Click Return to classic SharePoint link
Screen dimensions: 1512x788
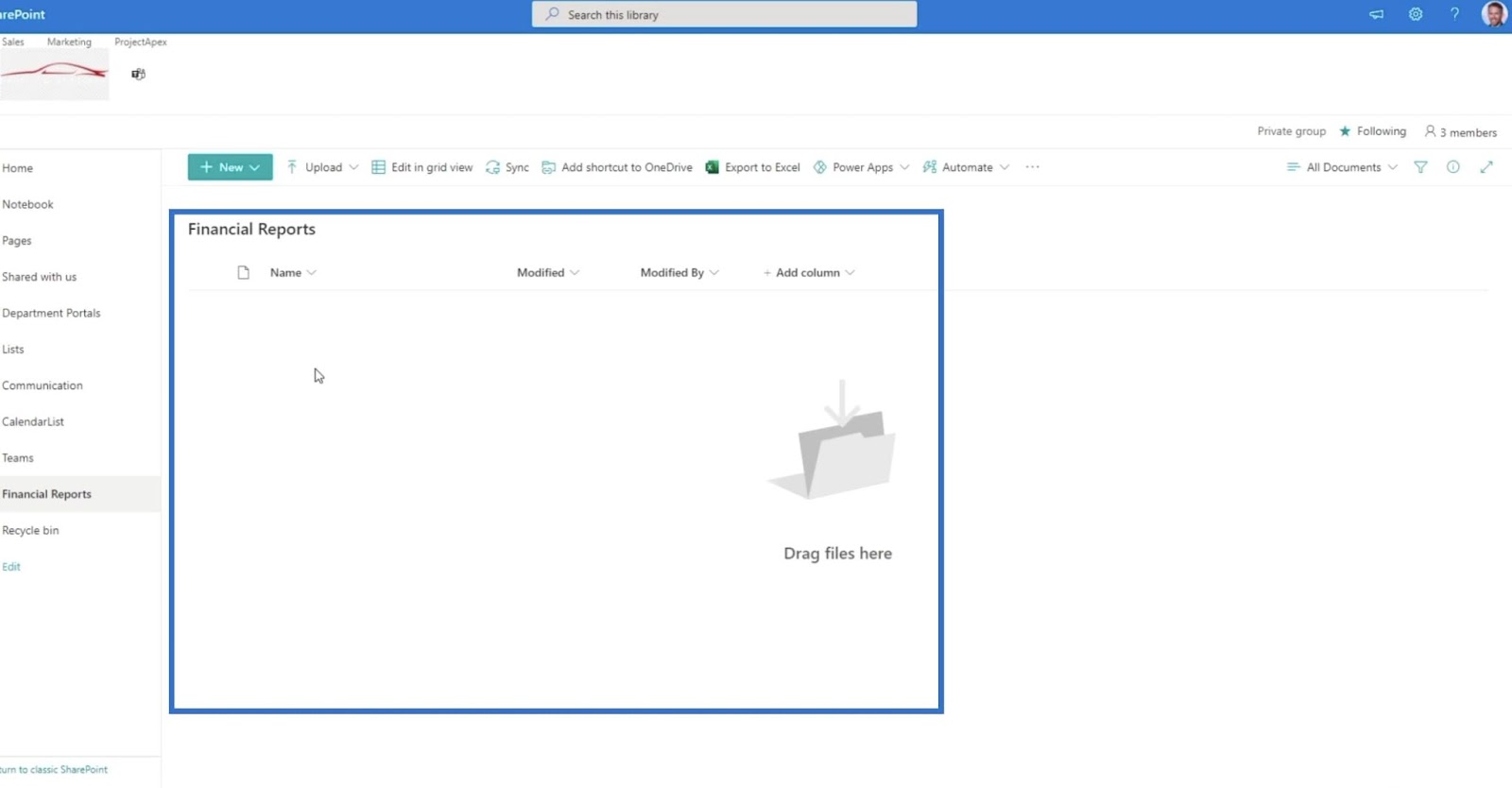(54, 769)
